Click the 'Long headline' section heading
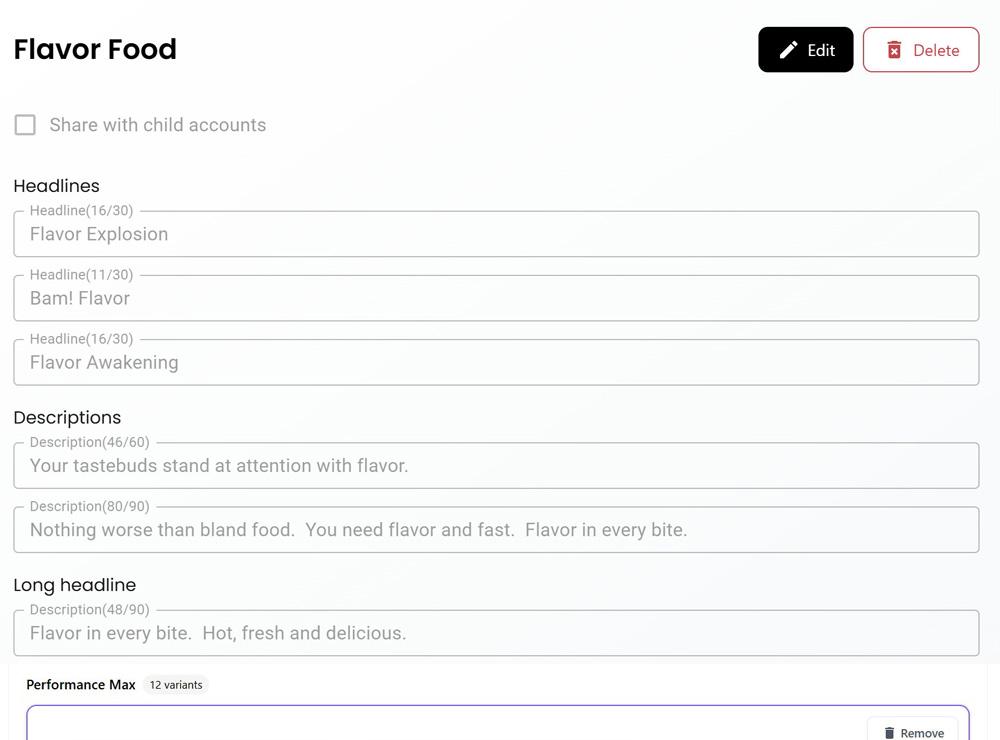The image size is (1000, 740). (x=74, y=585)
